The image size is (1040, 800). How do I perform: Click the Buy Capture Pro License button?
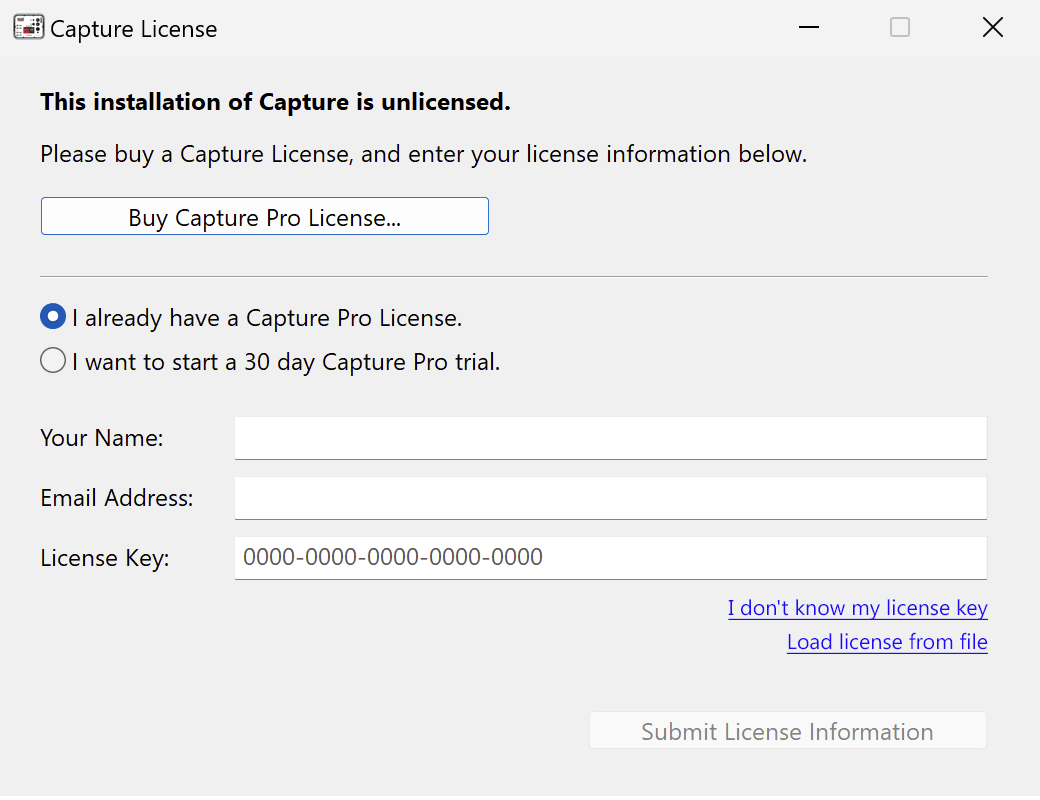point(265,216)
